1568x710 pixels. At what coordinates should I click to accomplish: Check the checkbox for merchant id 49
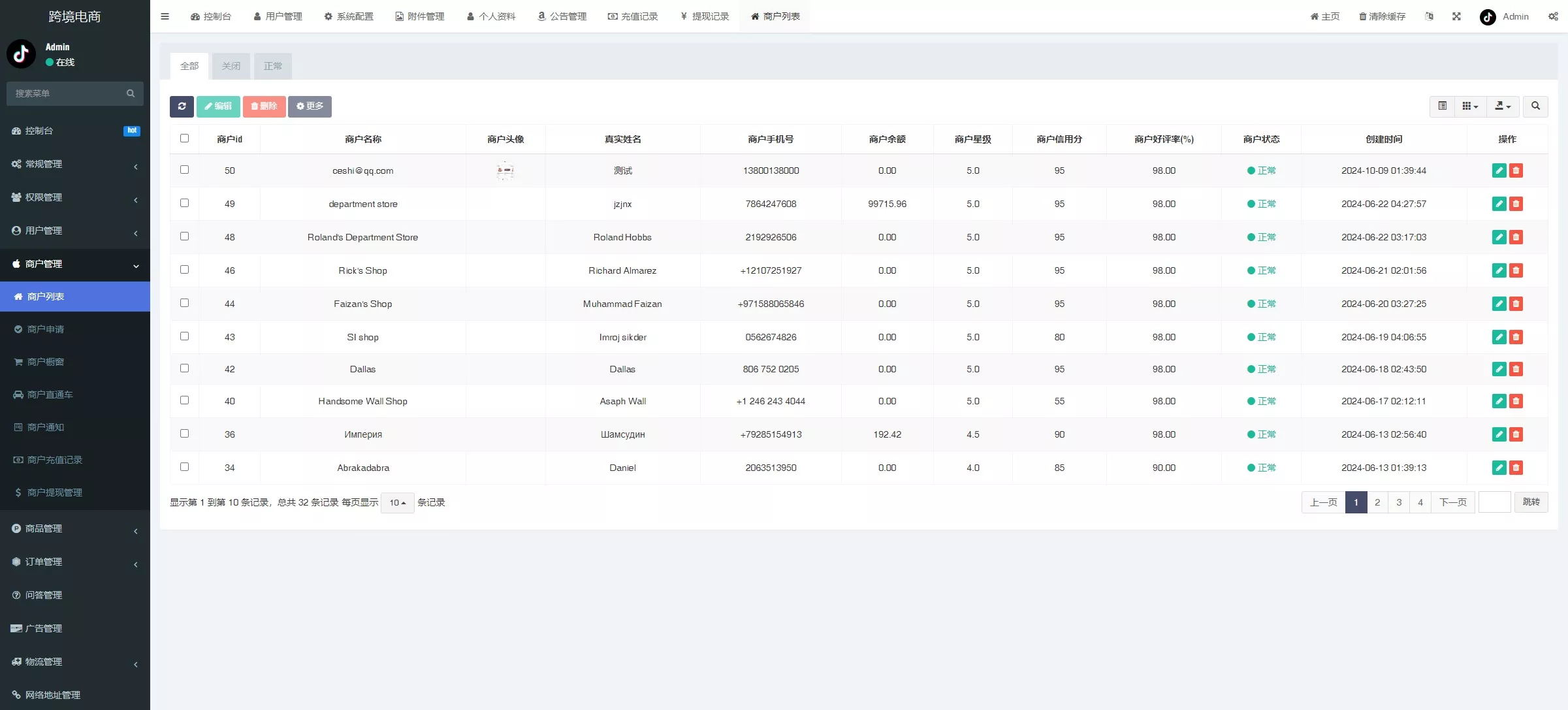tap(184, 203)
